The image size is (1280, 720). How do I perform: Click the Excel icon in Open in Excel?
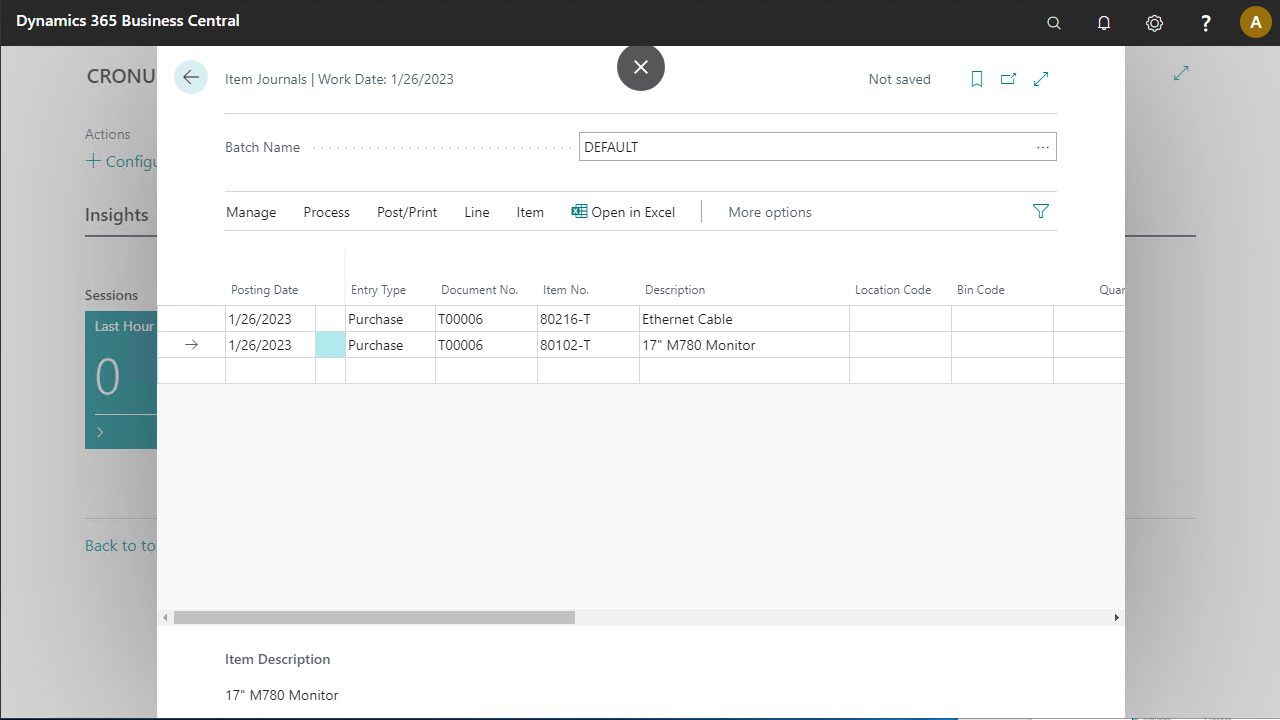(579, 211)
